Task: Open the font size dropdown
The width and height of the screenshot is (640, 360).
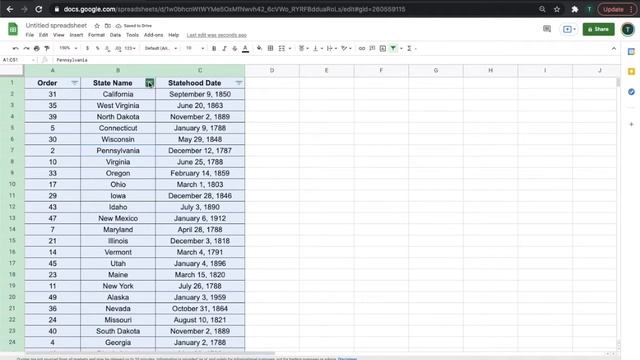Action: (195, 48)
